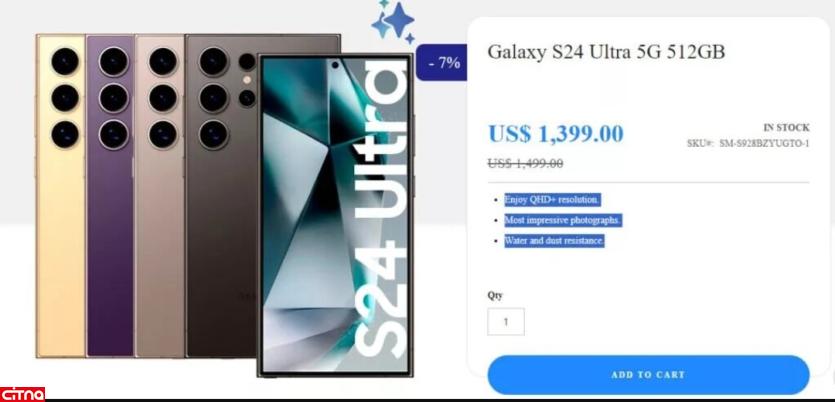This screenshot has height=402, width=835.
Task: Click the ADD TO CART button
Action: [x=648, y=375]
